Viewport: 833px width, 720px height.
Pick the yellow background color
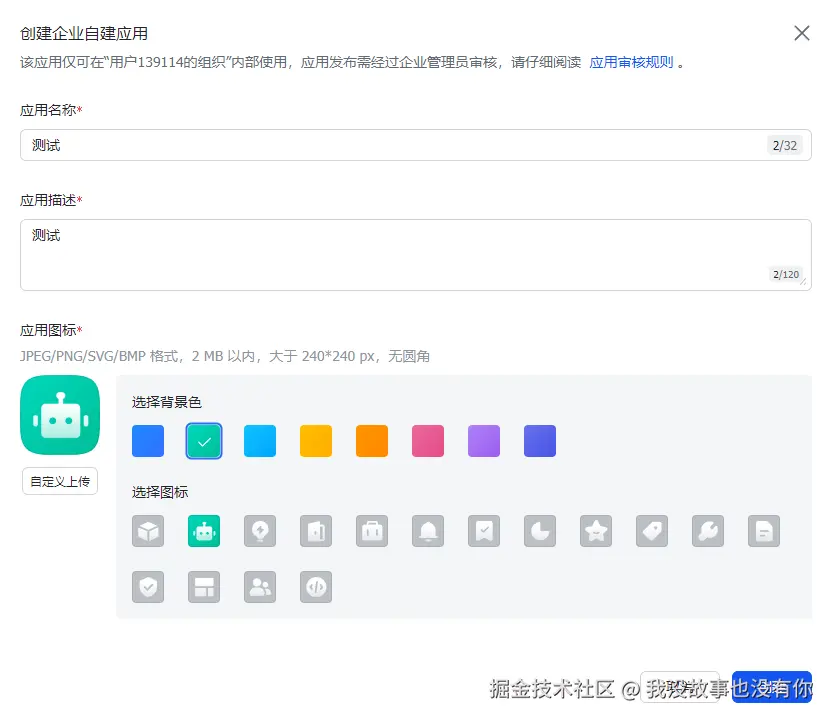(316, 441)
